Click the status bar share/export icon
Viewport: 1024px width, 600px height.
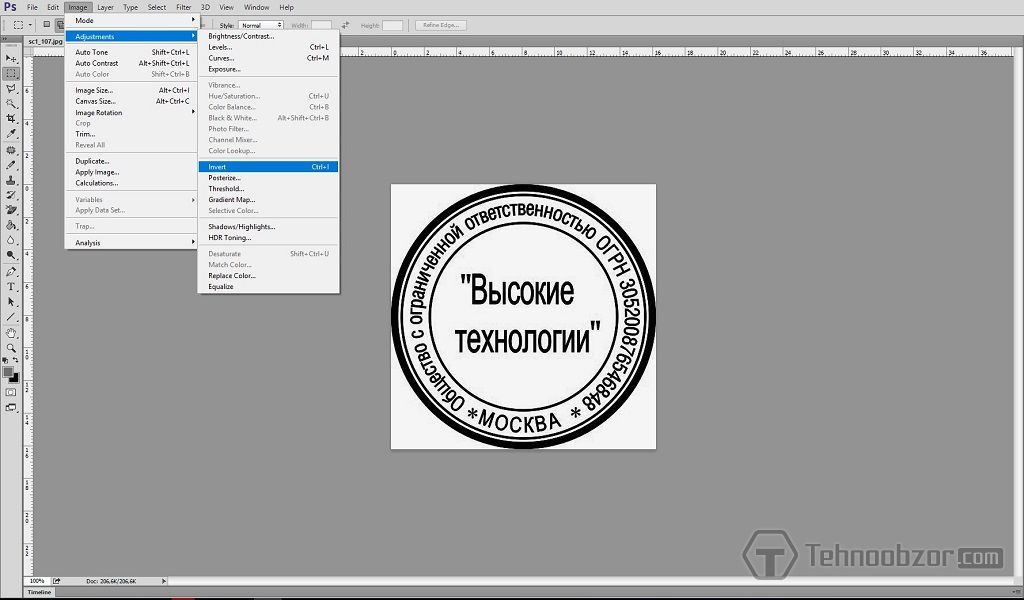56,580
